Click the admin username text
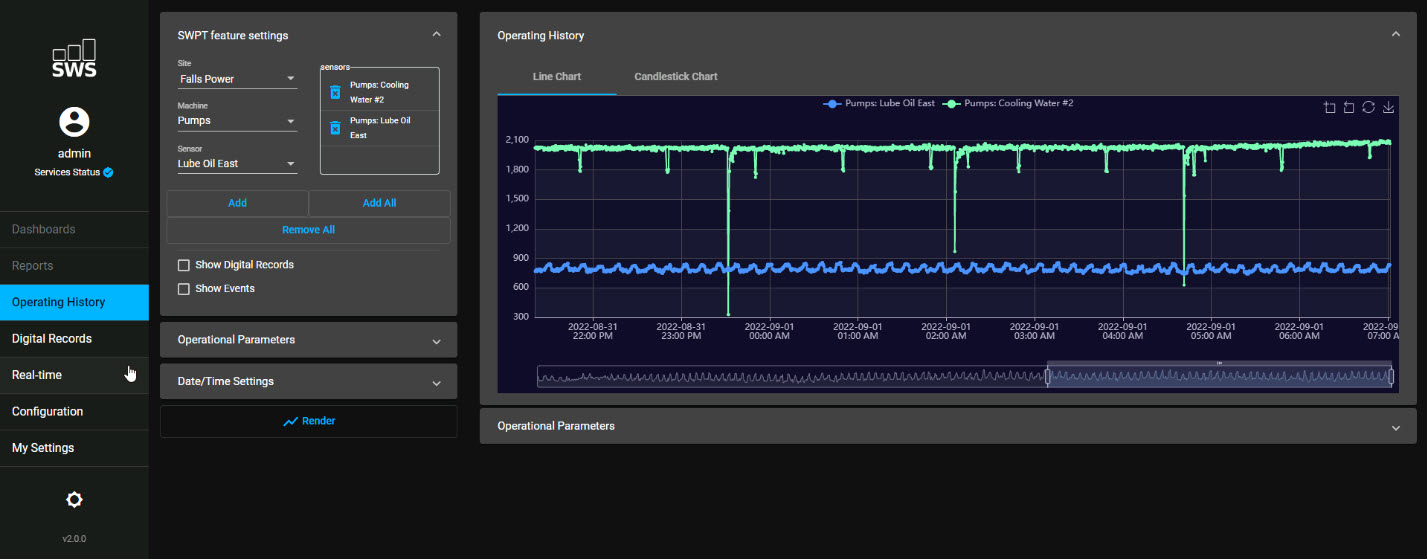 (x=74, y=154)
